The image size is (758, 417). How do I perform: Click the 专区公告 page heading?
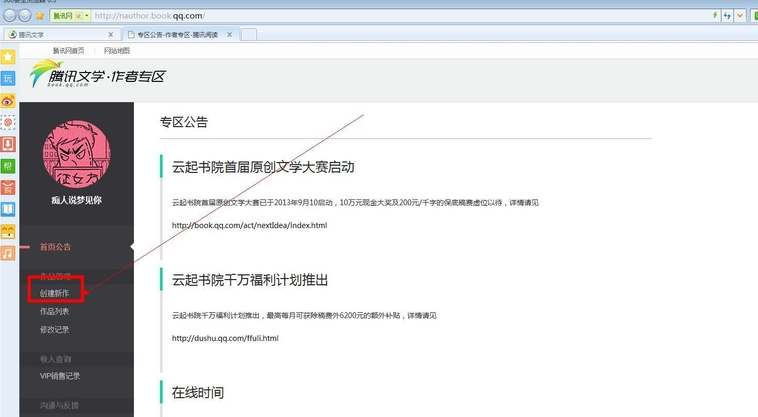tap(184, 122)
